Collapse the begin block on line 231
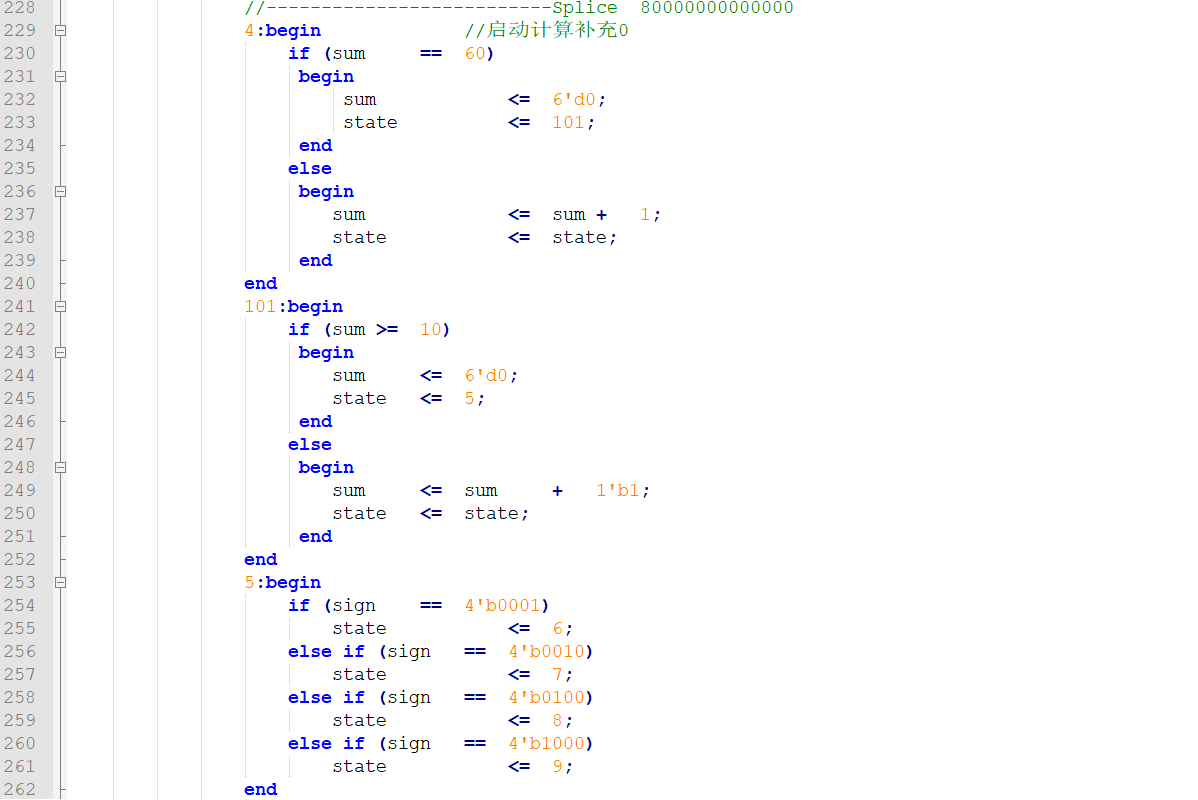The image size is (1198, 800). 58,76
